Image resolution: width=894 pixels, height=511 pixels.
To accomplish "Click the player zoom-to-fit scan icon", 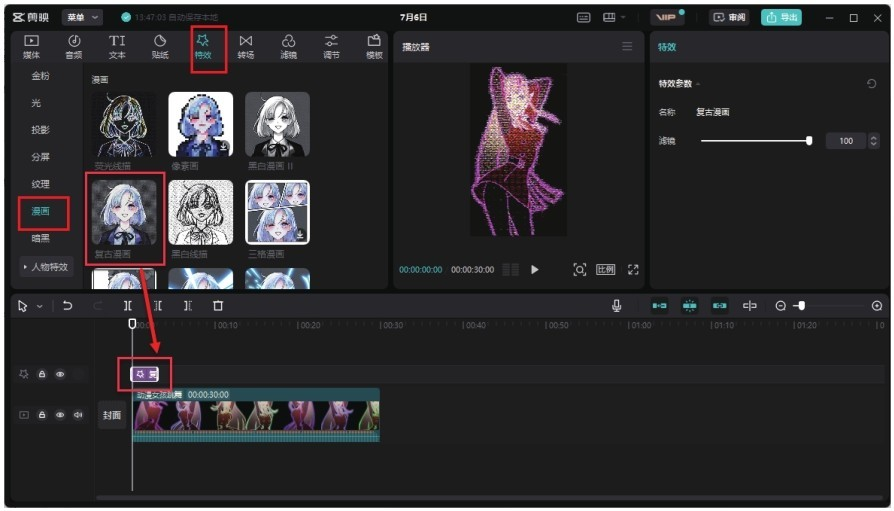I will [x=579, y=269].
